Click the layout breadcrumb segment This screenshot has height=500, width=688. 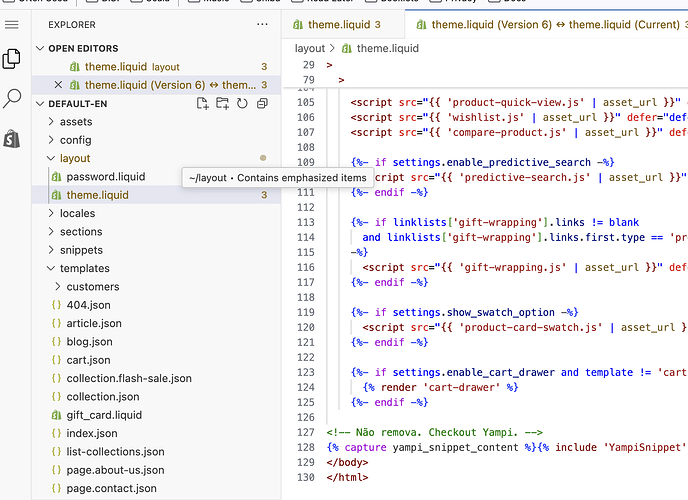[x=310, y=48]
